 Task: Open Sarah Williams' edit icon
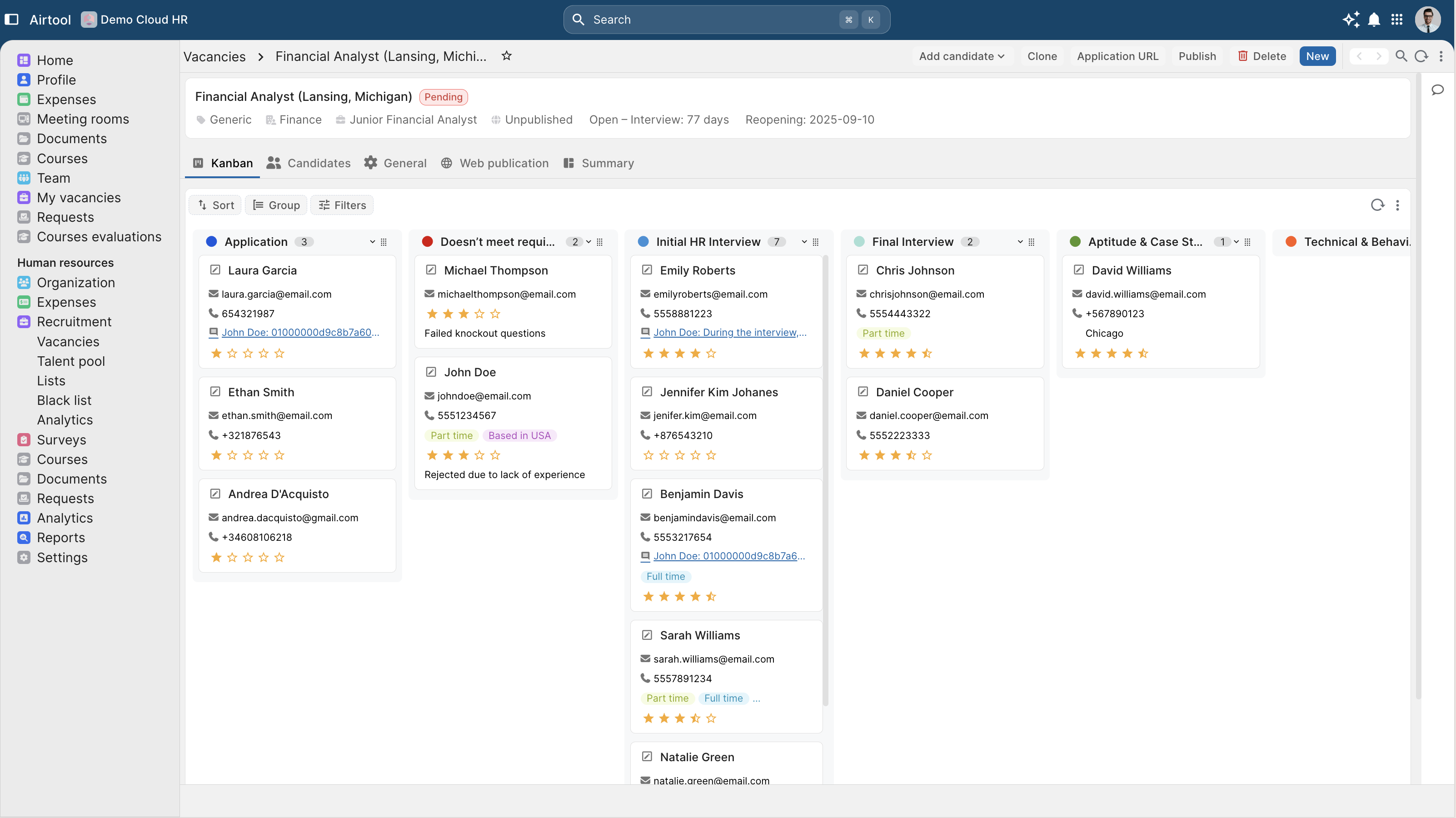tap(647, 635)
